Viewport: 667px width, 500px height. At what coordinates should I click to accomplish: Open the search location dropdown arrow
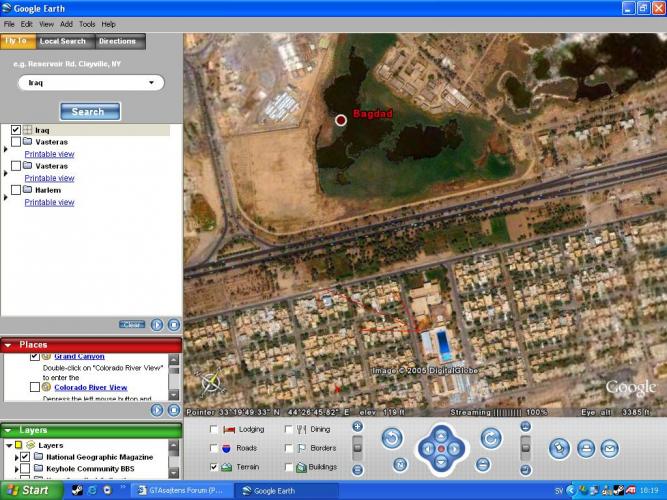pos(151,83)
